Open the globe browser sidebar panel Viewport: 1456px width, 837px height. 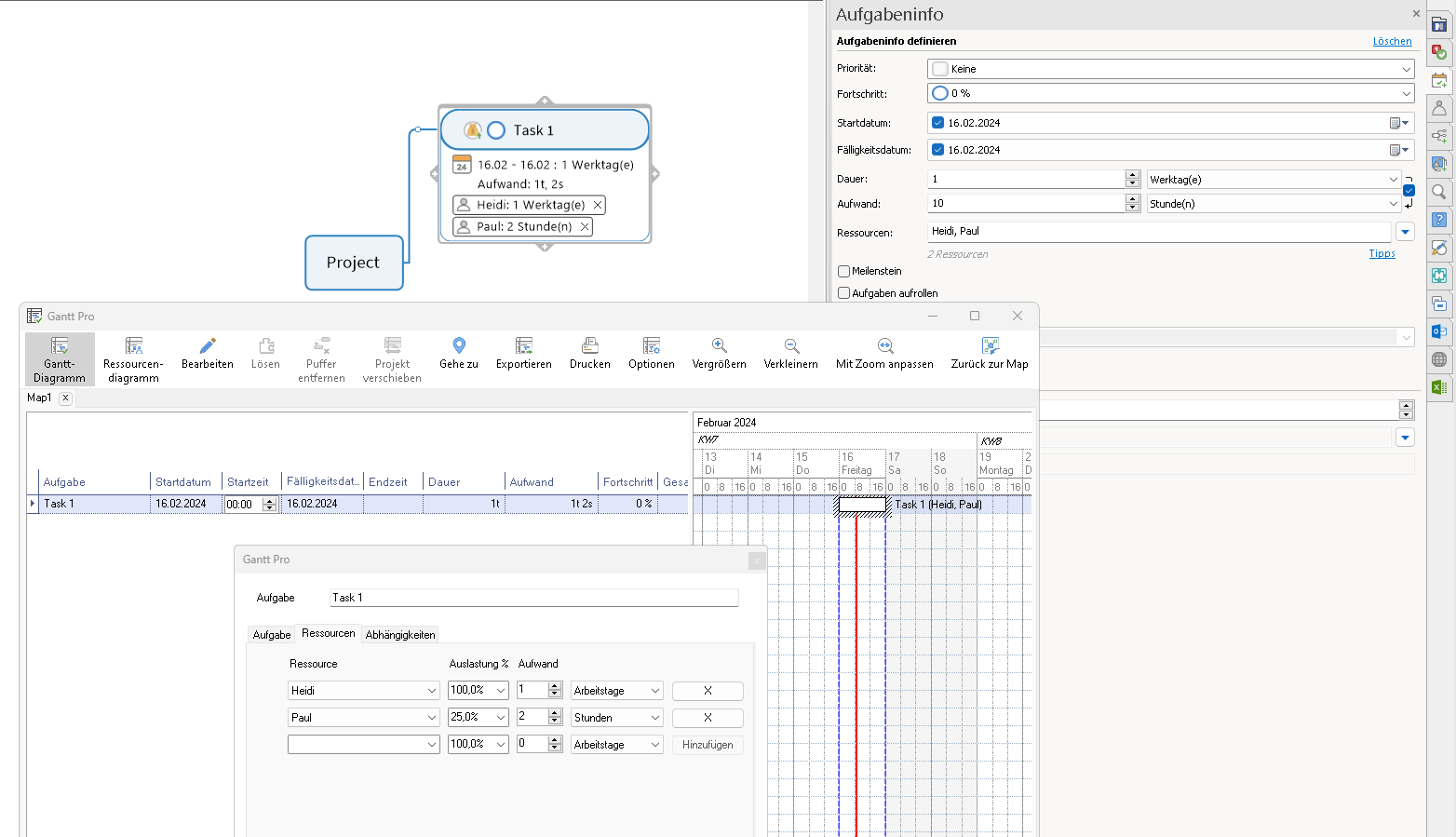coord(1439,359)
